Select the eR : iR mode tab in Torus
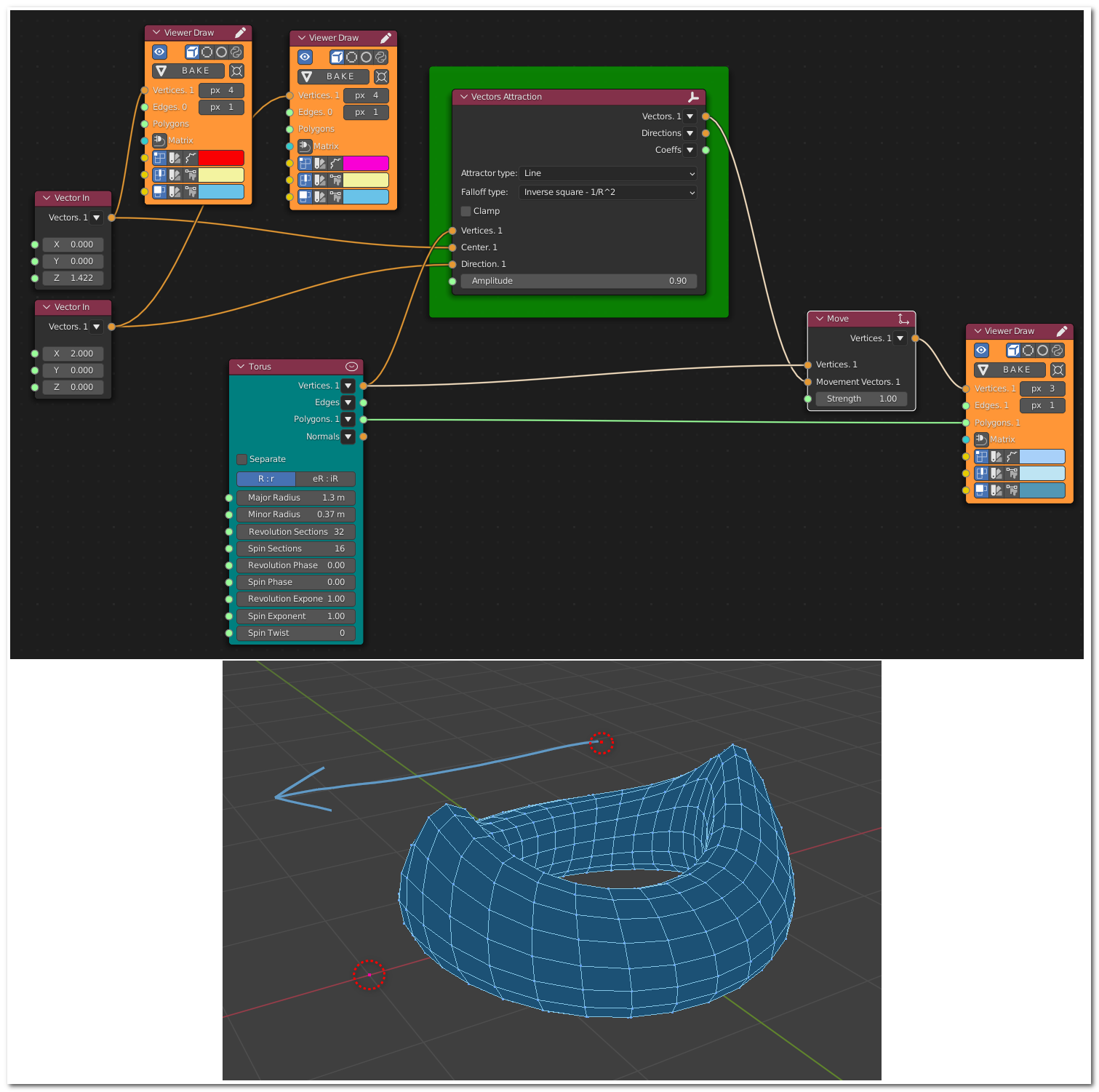Viewport: 1099px width, 1092px height. tap(326, 479)
